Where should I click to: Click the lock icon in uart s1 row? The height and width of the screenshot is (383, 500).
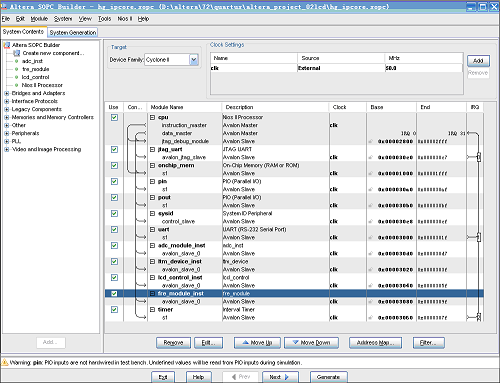[371, 237]
